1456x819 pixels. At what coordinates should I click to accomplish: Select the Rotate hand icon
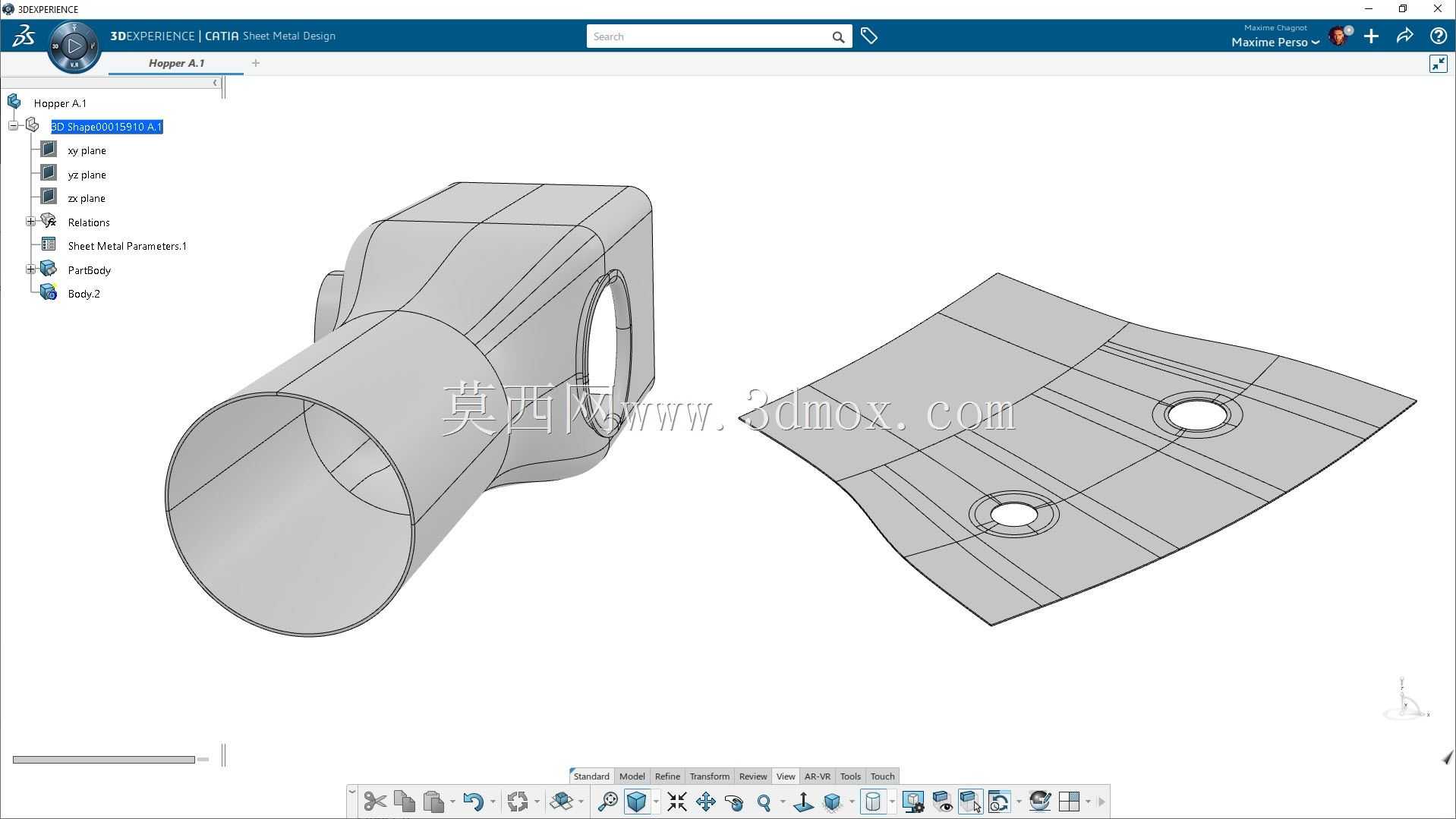[x=734, y=802]
